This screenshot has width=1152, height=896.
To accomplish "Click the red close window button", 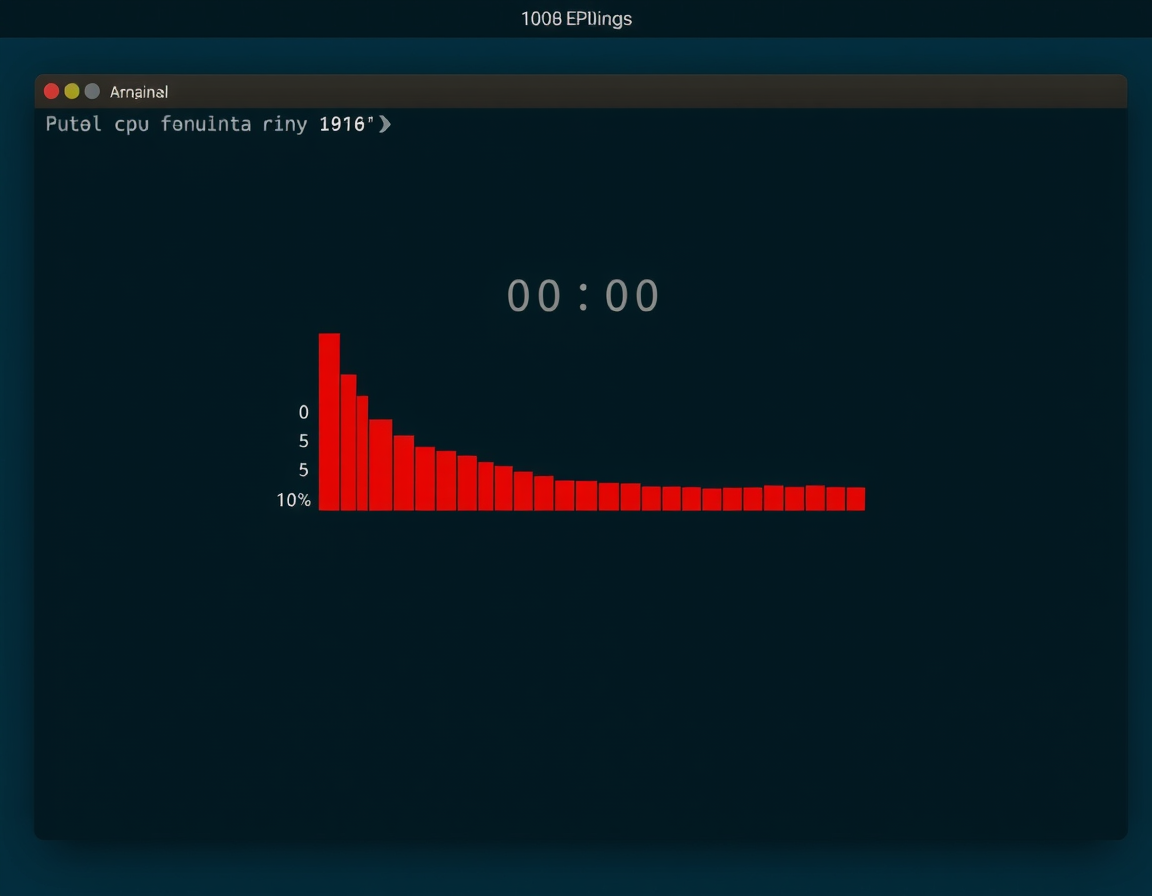I will coord(51,91).
